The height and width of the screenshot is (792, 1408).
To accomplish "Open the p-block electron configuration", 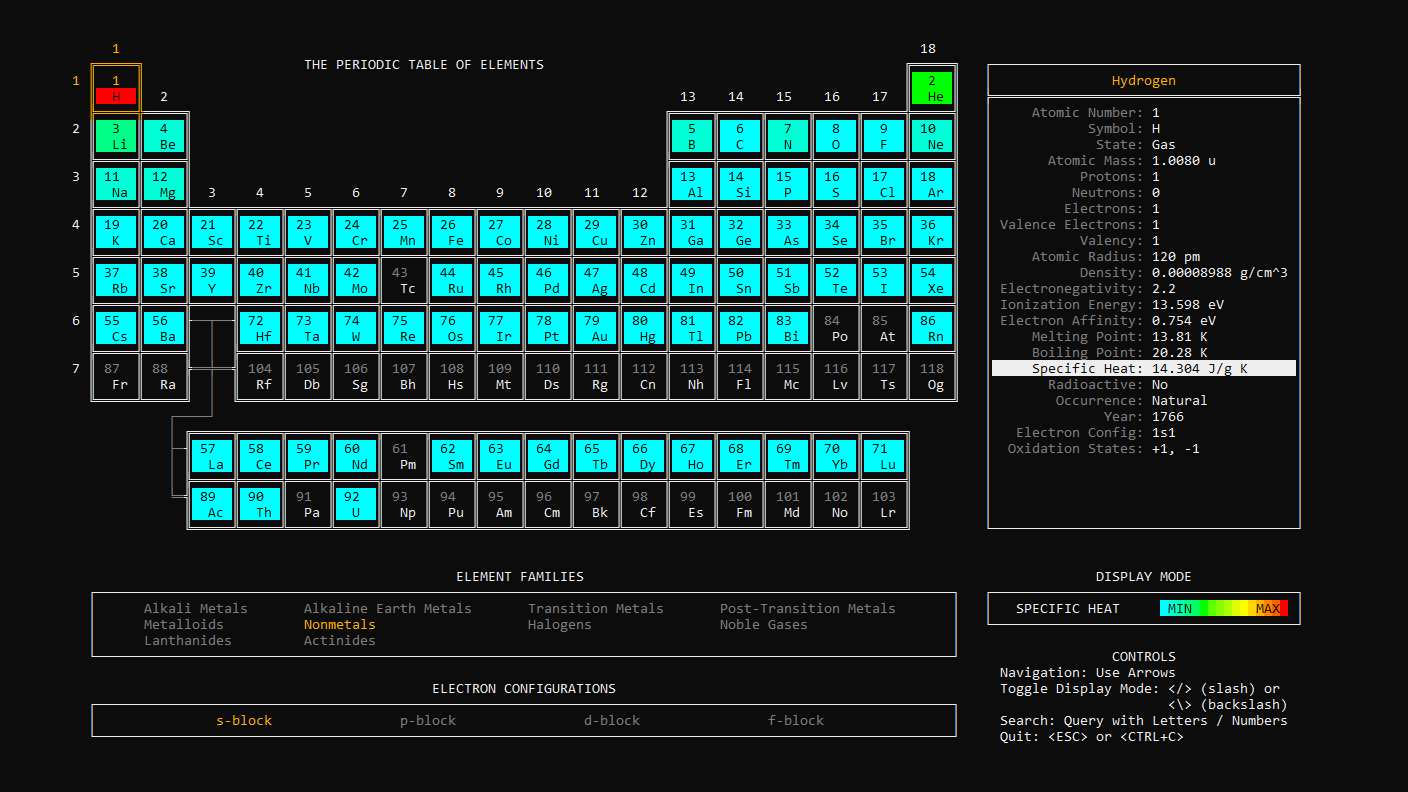I will coord(427,720).
